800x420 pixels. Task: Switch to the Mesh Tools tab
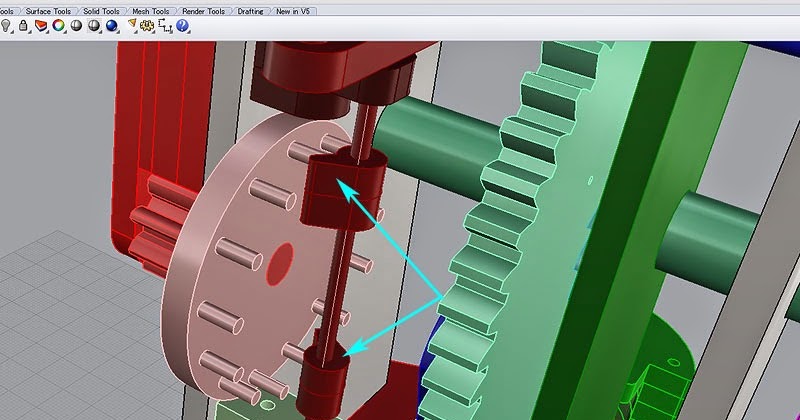(151, 11)
